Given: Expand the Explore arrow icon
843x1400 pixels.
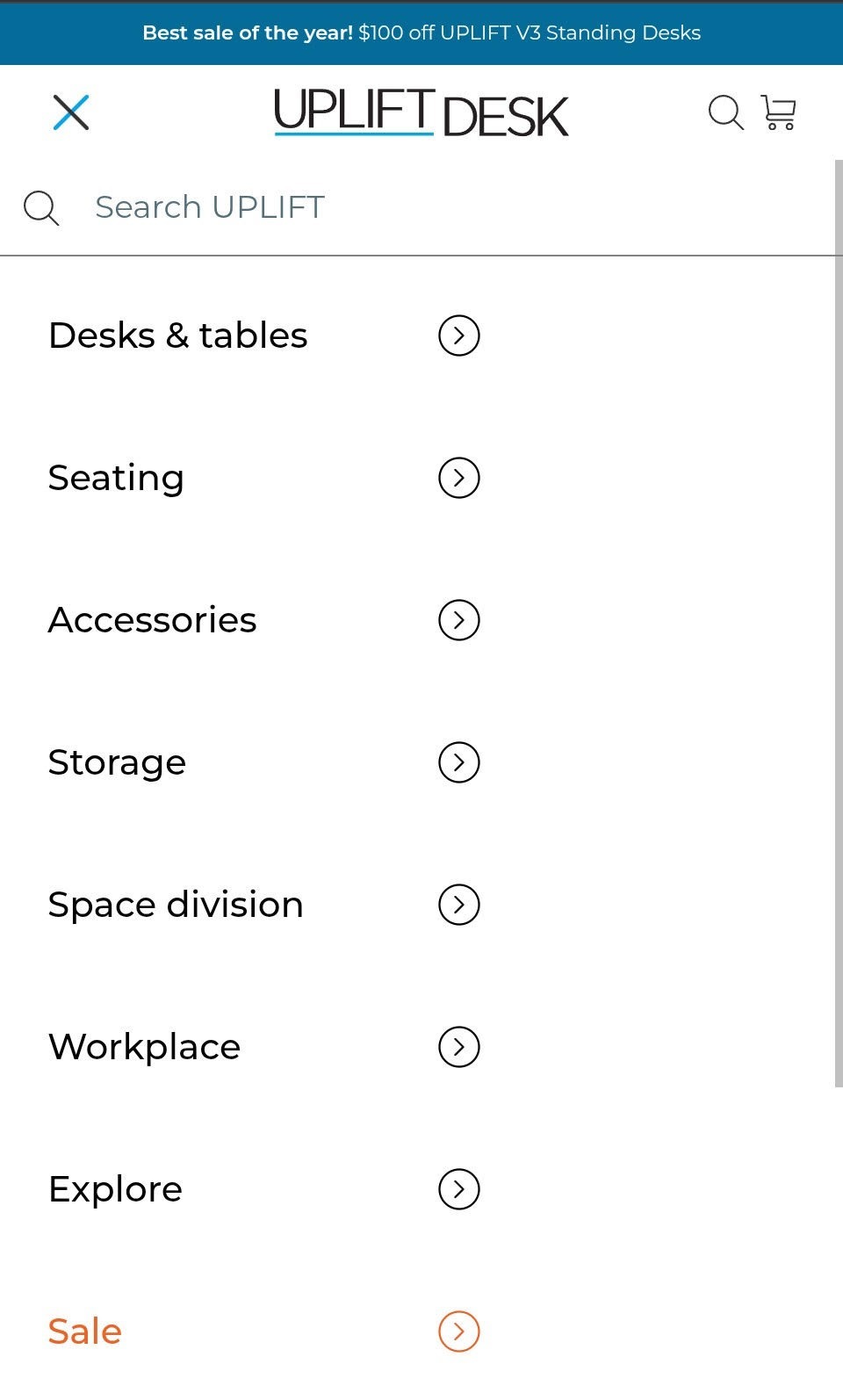Looking at the screenshot, I should pyautogui.click(x=458, y=1189).
